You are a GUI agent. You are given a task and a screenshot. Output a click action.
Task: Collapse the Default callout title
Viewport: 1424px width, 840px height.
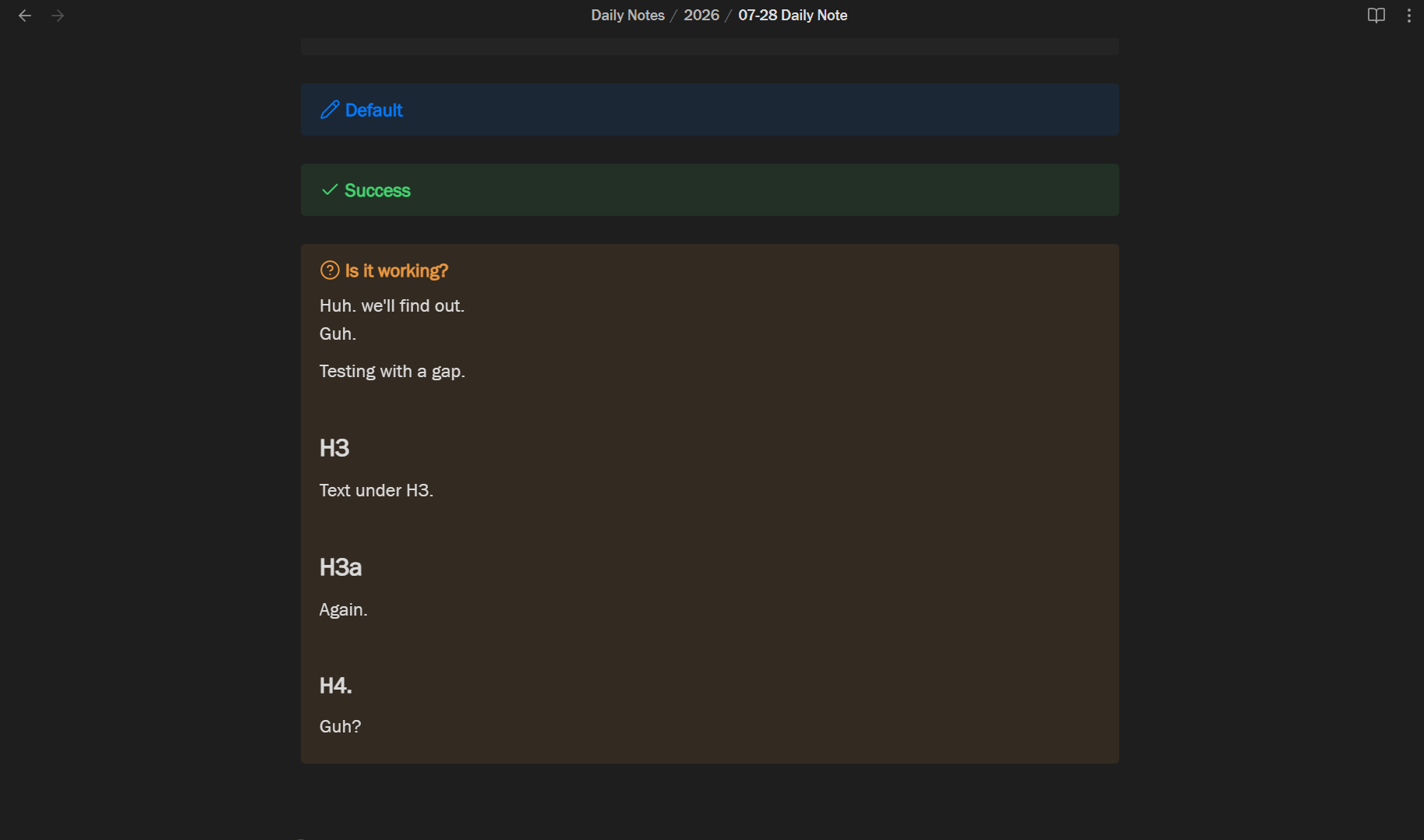pos(374,110)
